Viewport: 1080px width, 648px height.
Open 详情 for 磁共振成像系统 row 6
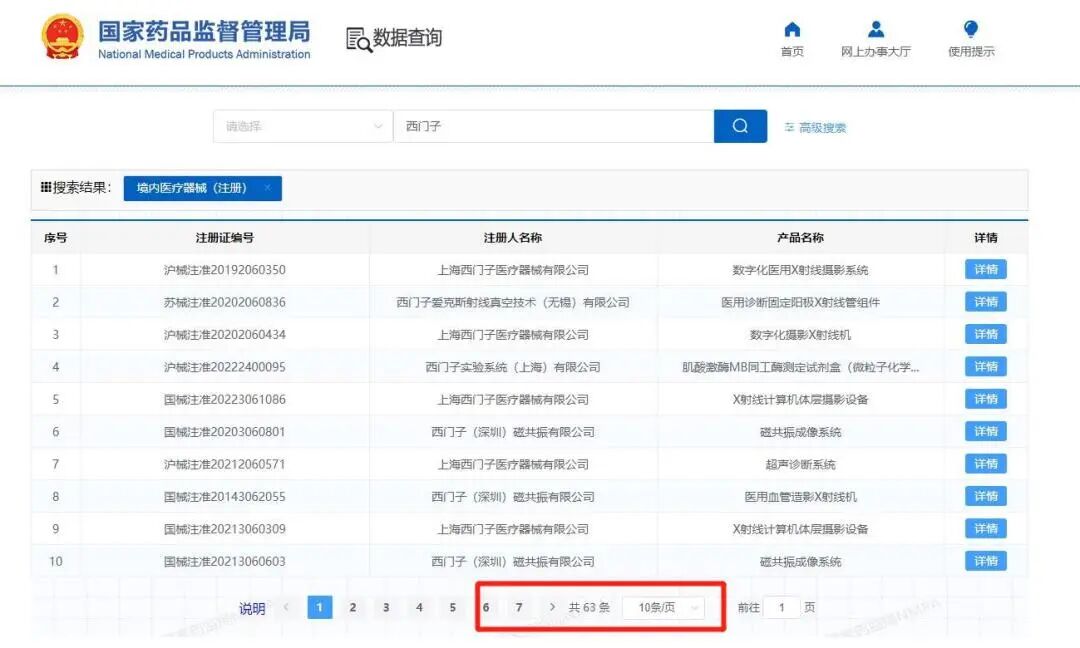pyautogui.click(x=985, y=431)
